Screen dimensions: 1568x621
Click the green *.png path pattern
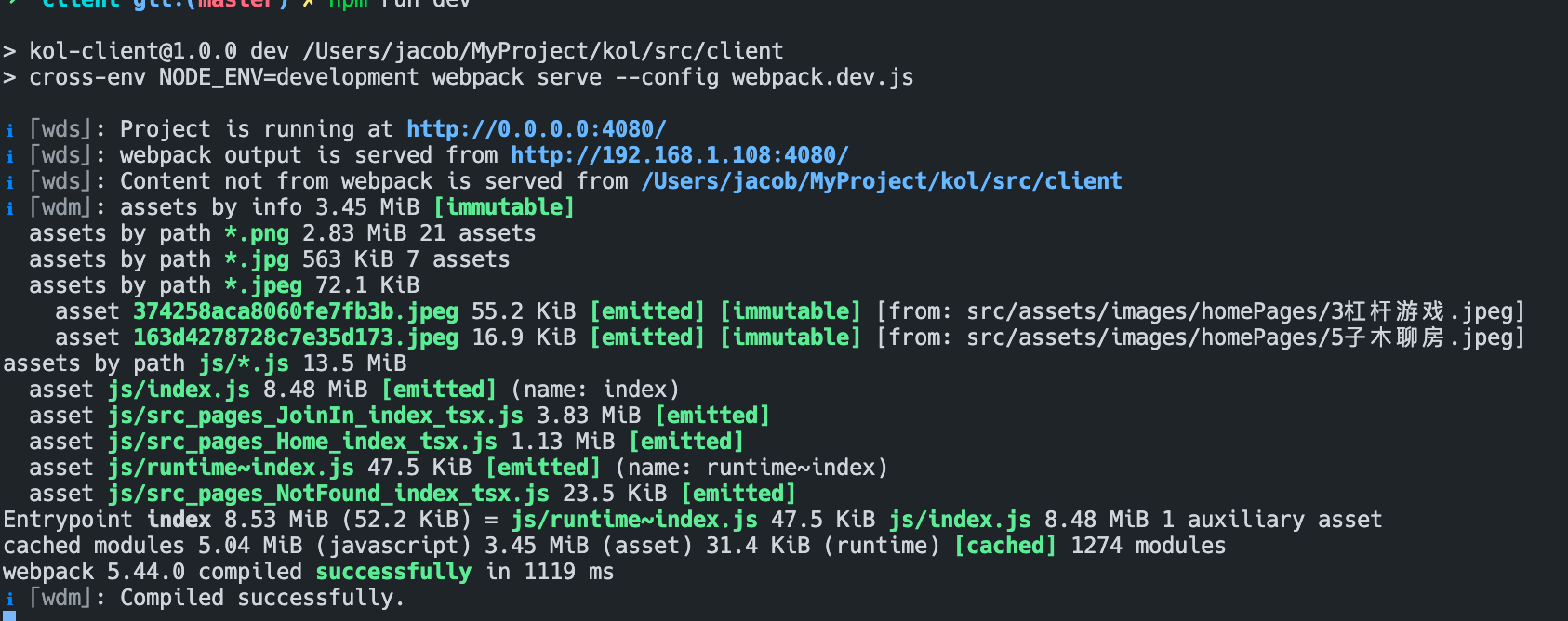(x=256, y=233)
